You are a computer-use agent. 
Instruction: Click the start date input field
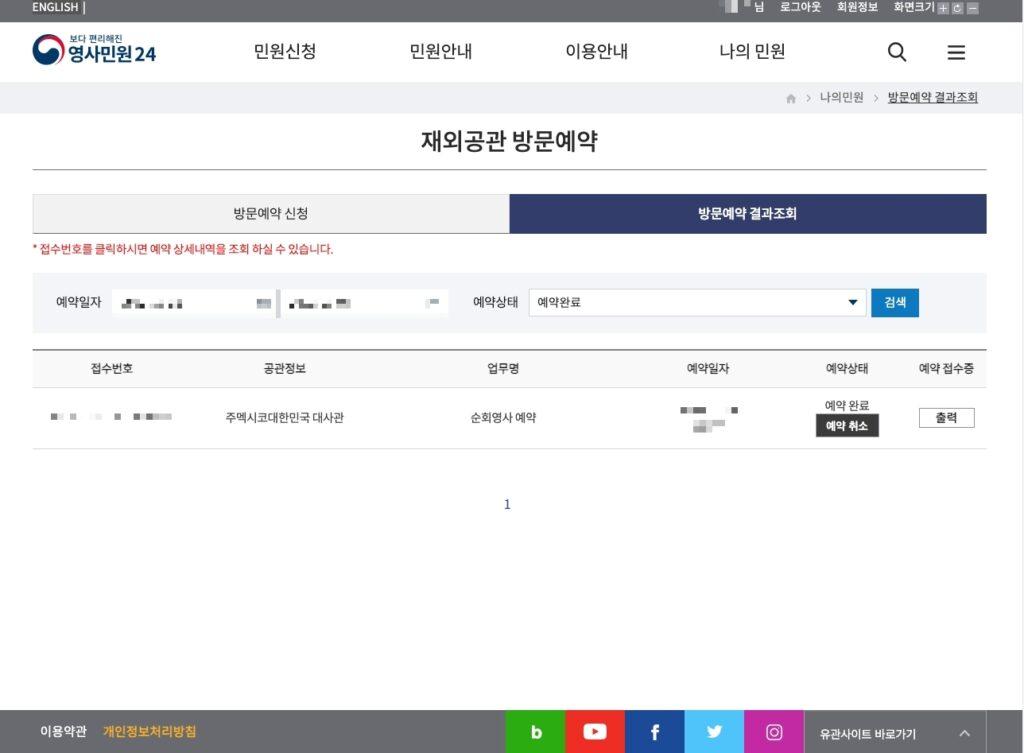(x=194, y=303)
